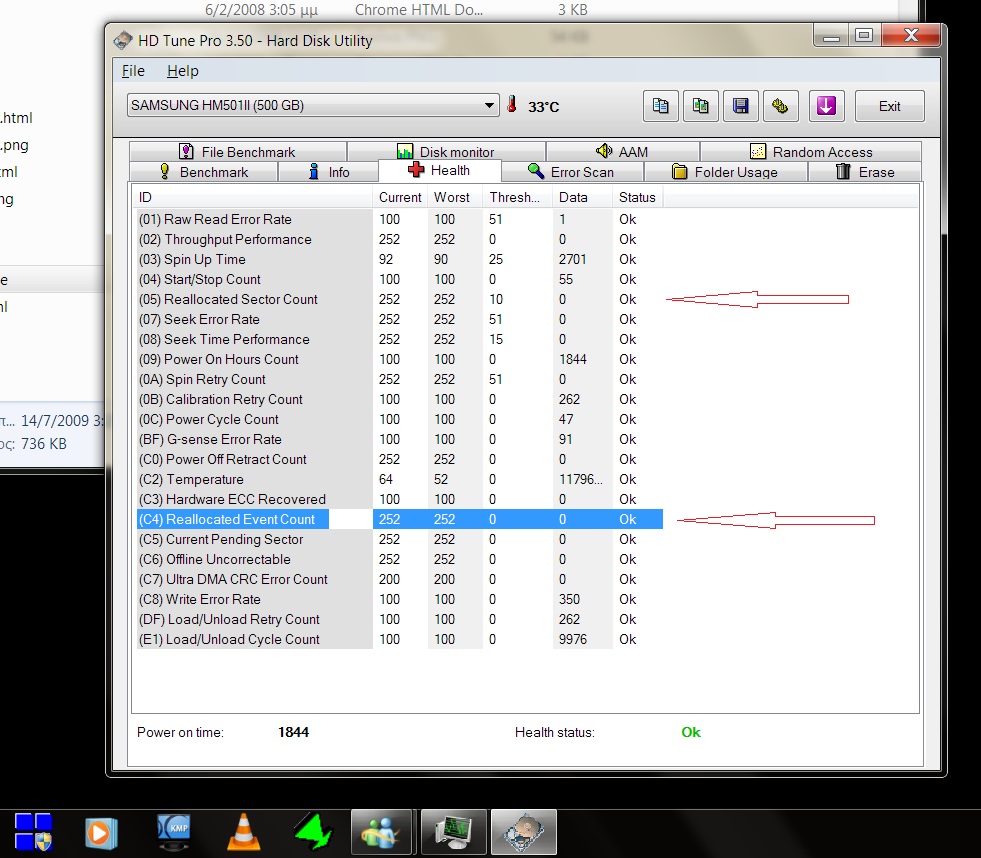Select (C5) Current Pending Sector row
The height and width of the screenshot is (858, 981).
click(x=399, y=539)
